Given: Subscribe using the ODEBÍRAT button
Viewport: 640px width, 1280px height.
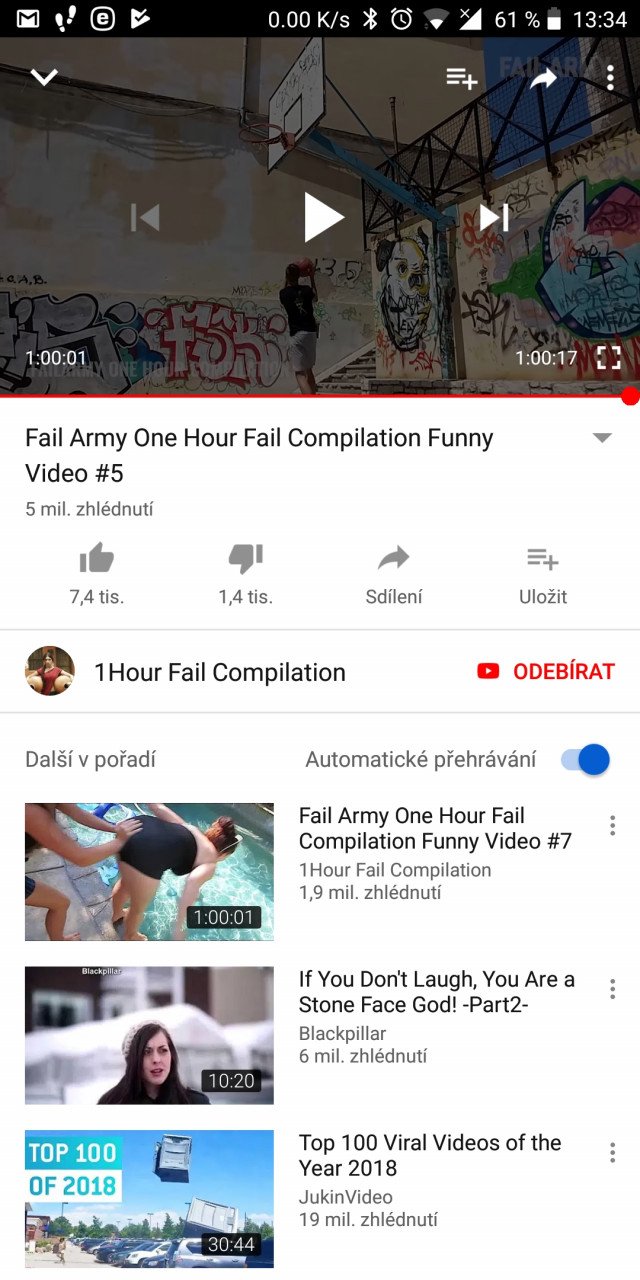Looking at the screenshot, I should tap(546, 671).
